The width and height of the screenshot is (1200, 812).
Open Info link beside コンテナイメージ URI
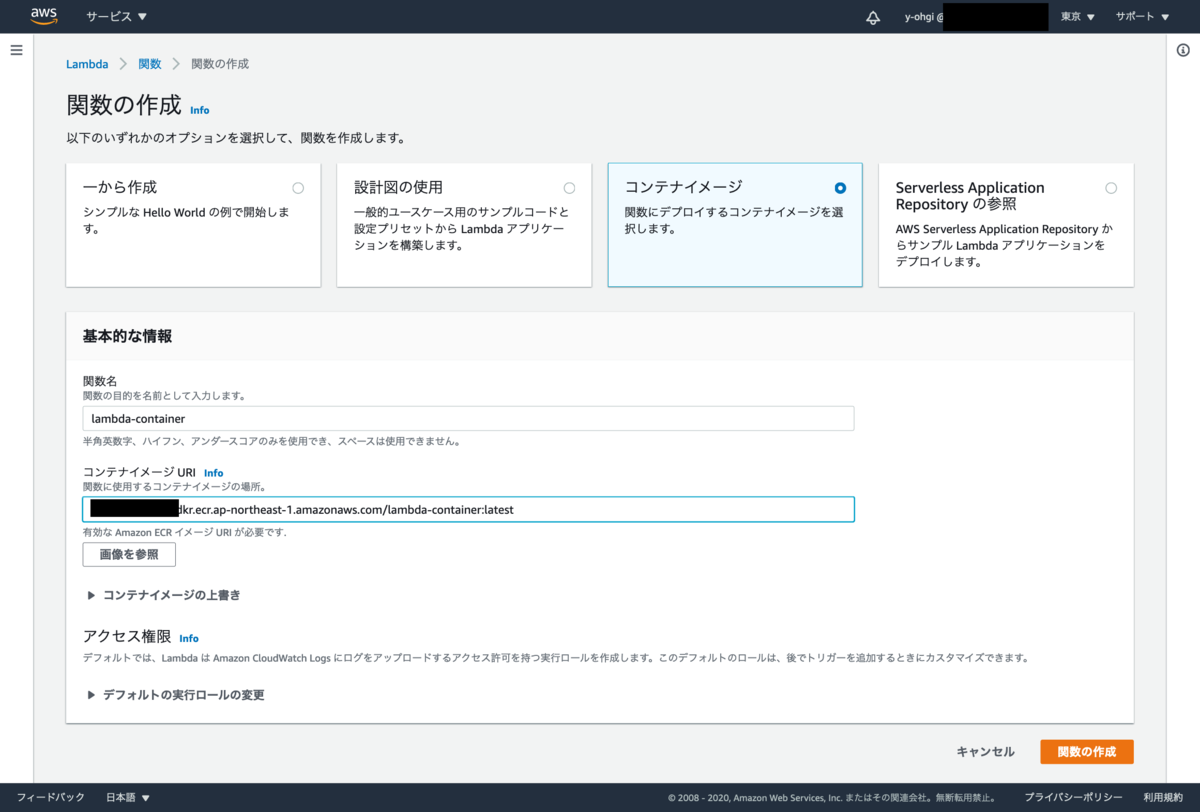(213, 473)
